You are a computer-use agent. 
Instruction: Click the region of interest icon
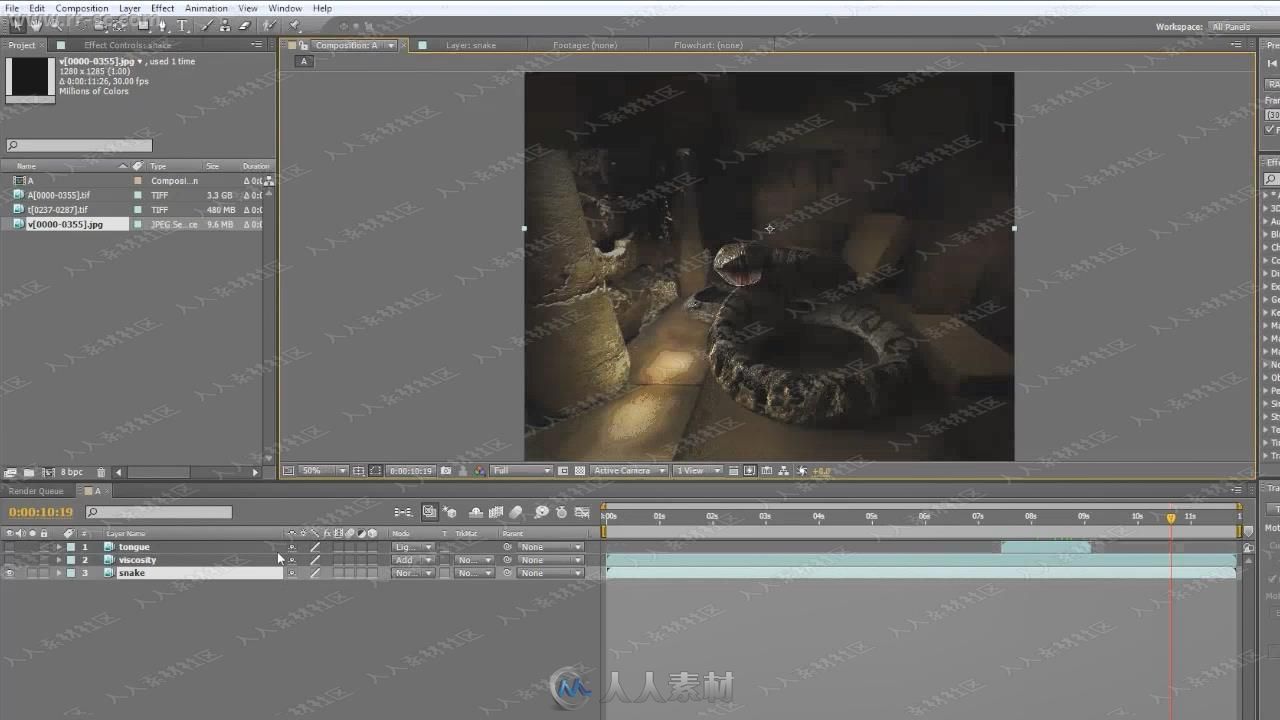(x=563, y=471)
